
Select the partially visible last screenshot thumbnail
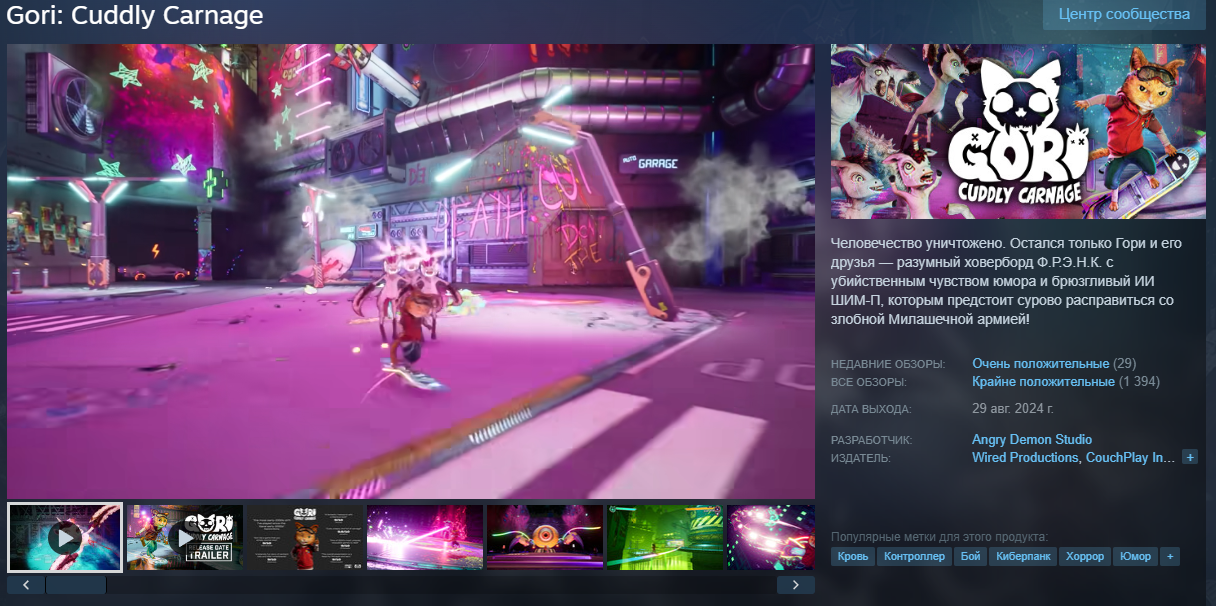(771, 538)
